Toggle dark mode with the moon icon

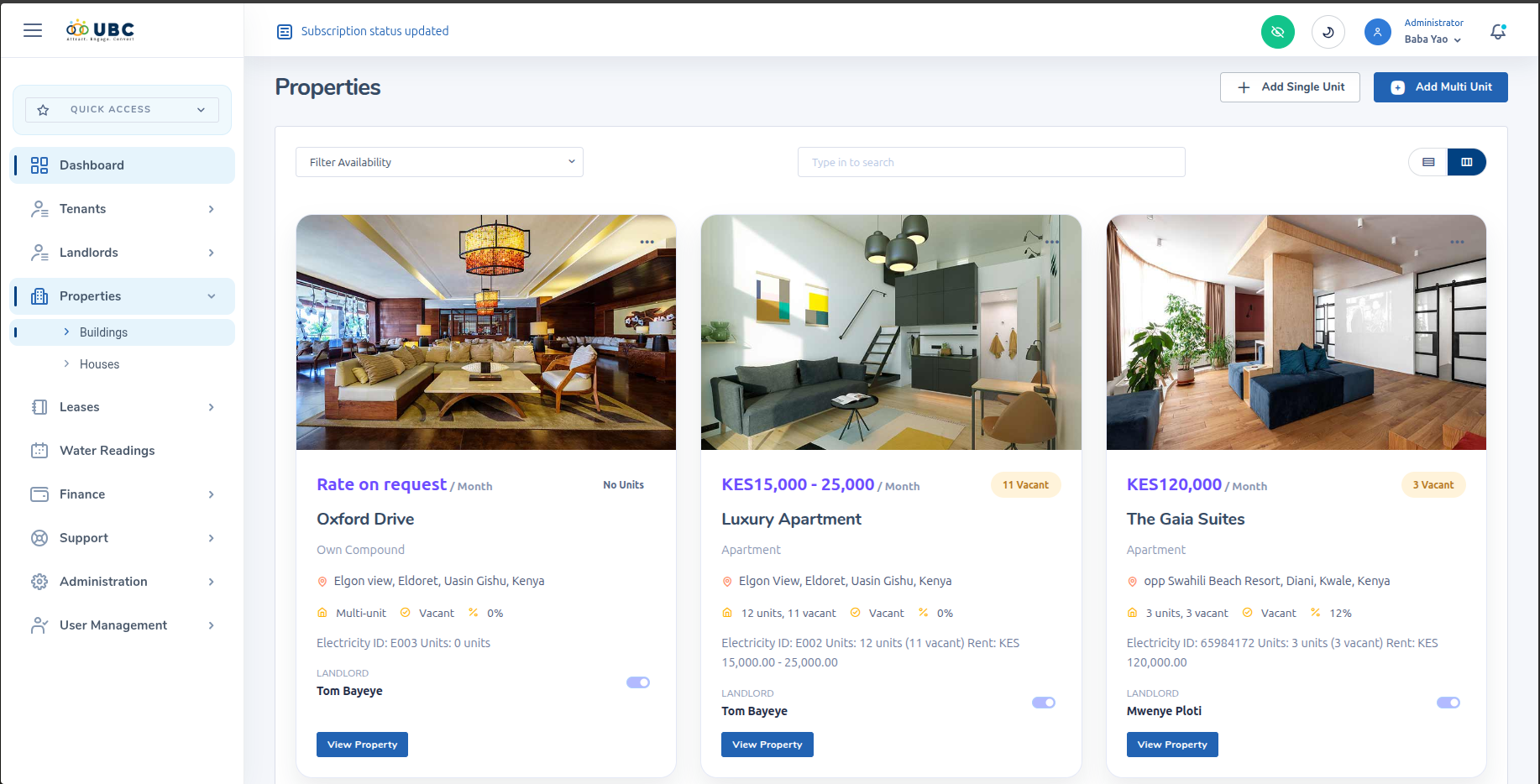click(x=1328, y=31)
